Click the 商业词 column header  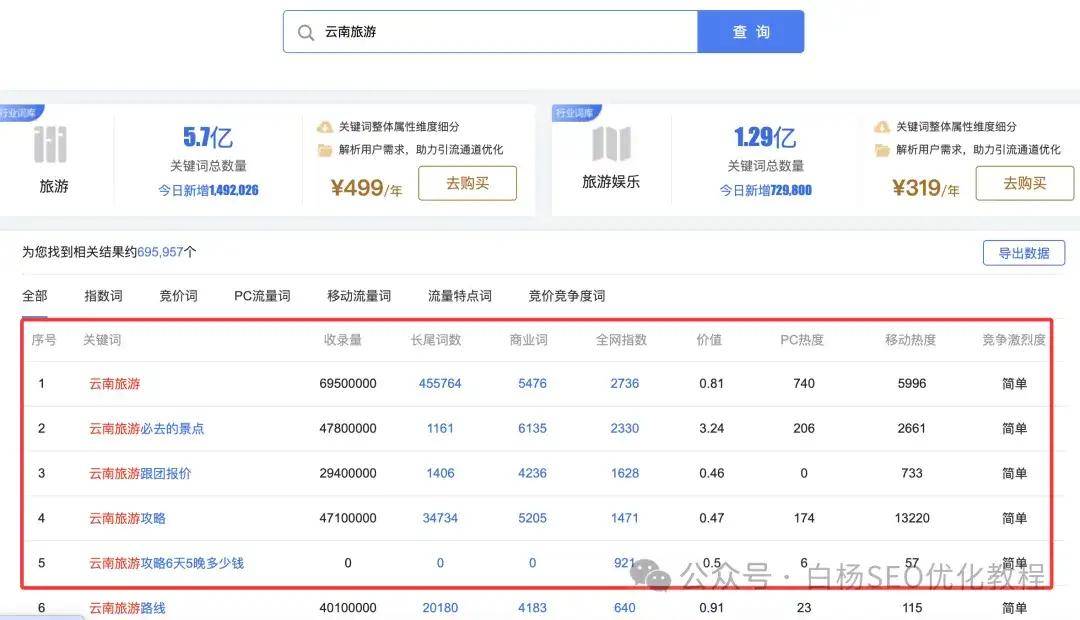coord(528,340)
